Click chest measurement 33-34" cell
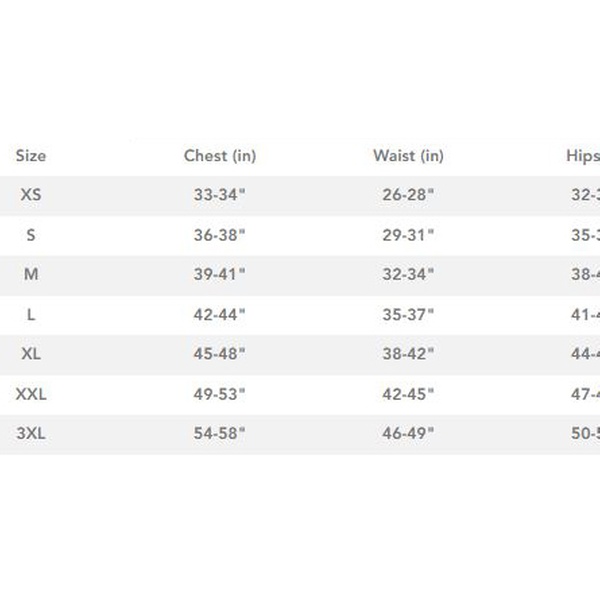This screenshot has height=600, width=600. (x=219, y=195)
